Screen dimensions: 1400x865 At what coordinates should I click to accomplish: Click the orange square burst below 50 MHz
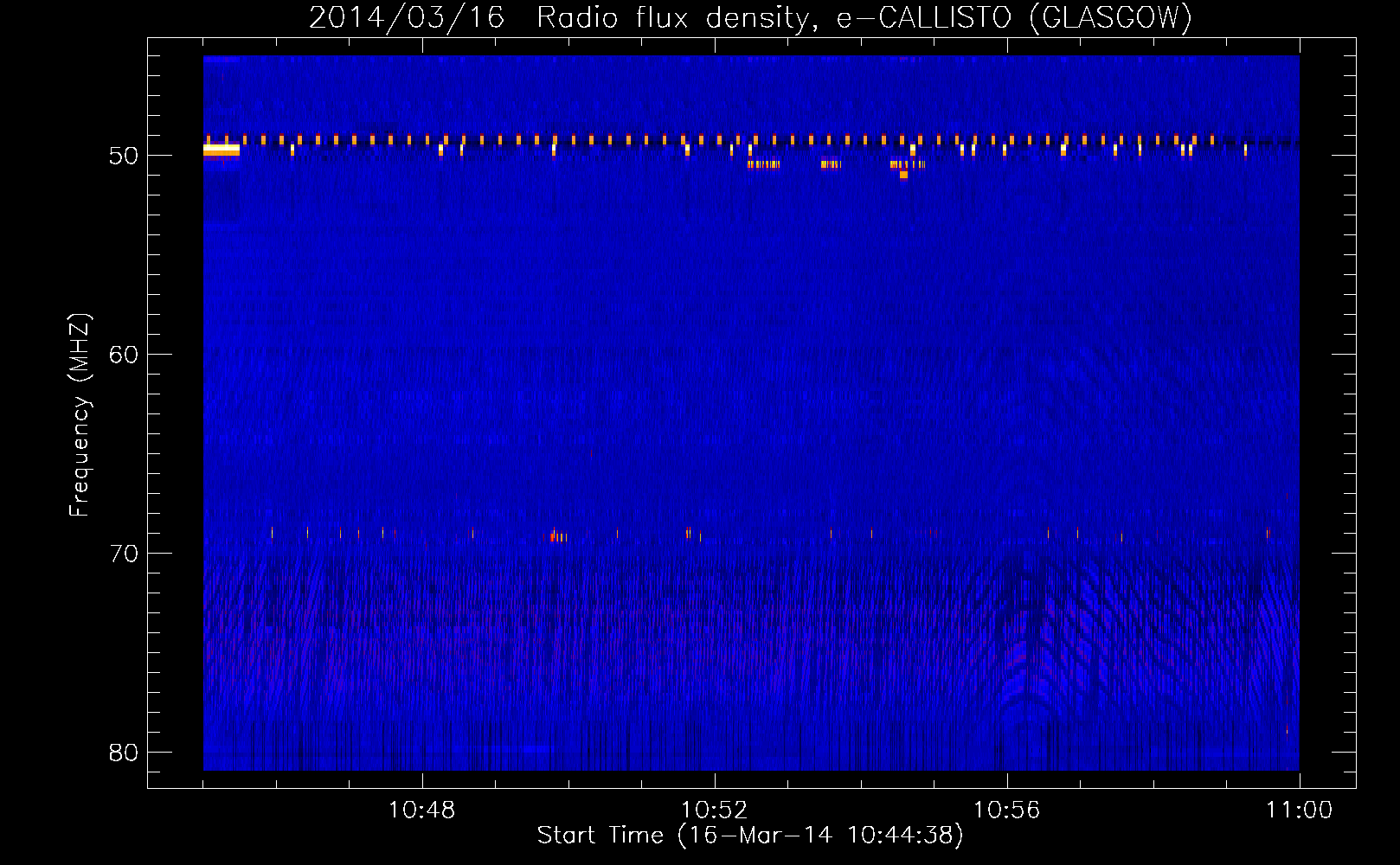pos(903,175)
